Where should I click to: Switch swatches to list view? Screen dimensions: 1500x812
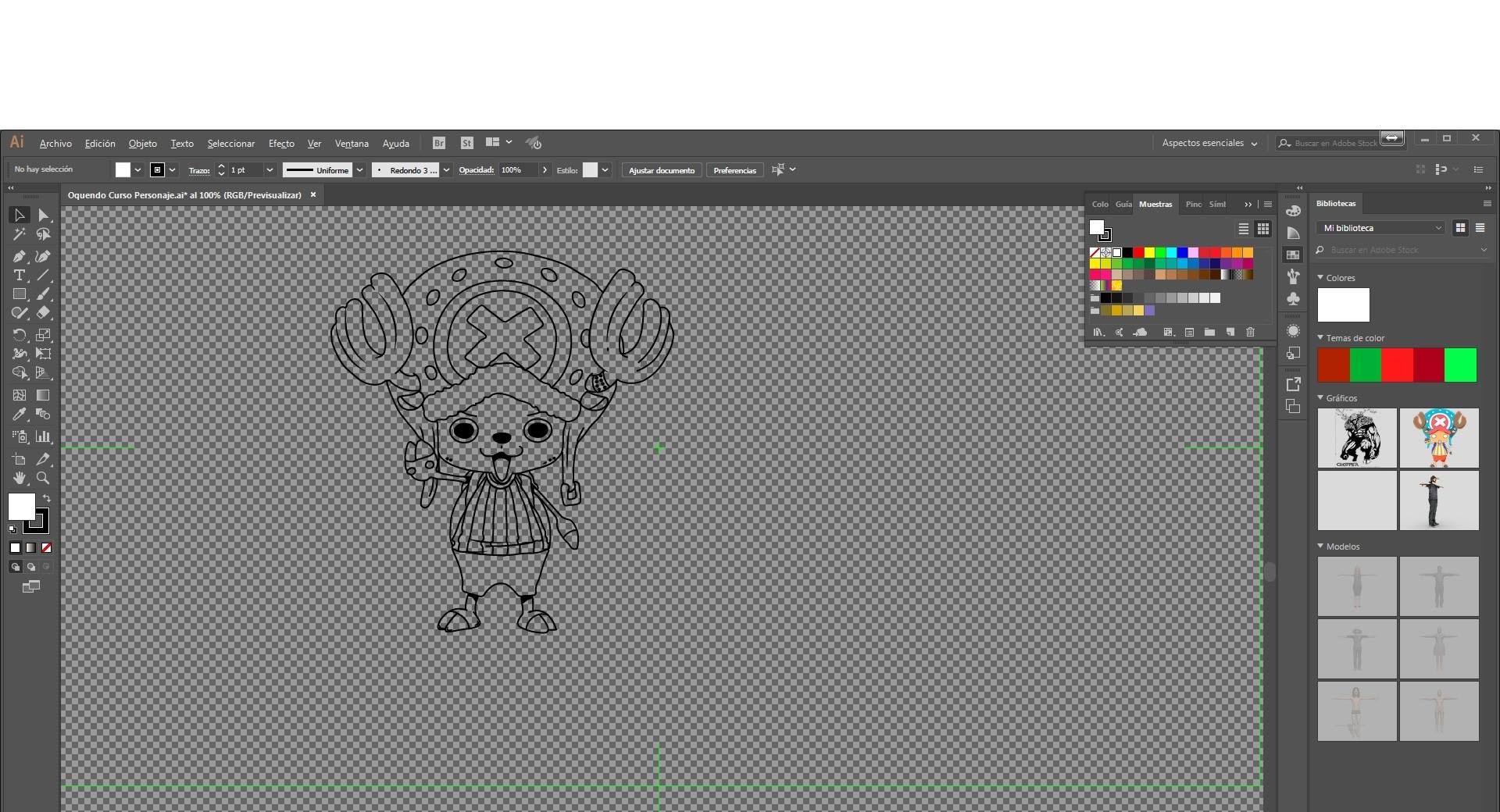(1243, 229)
